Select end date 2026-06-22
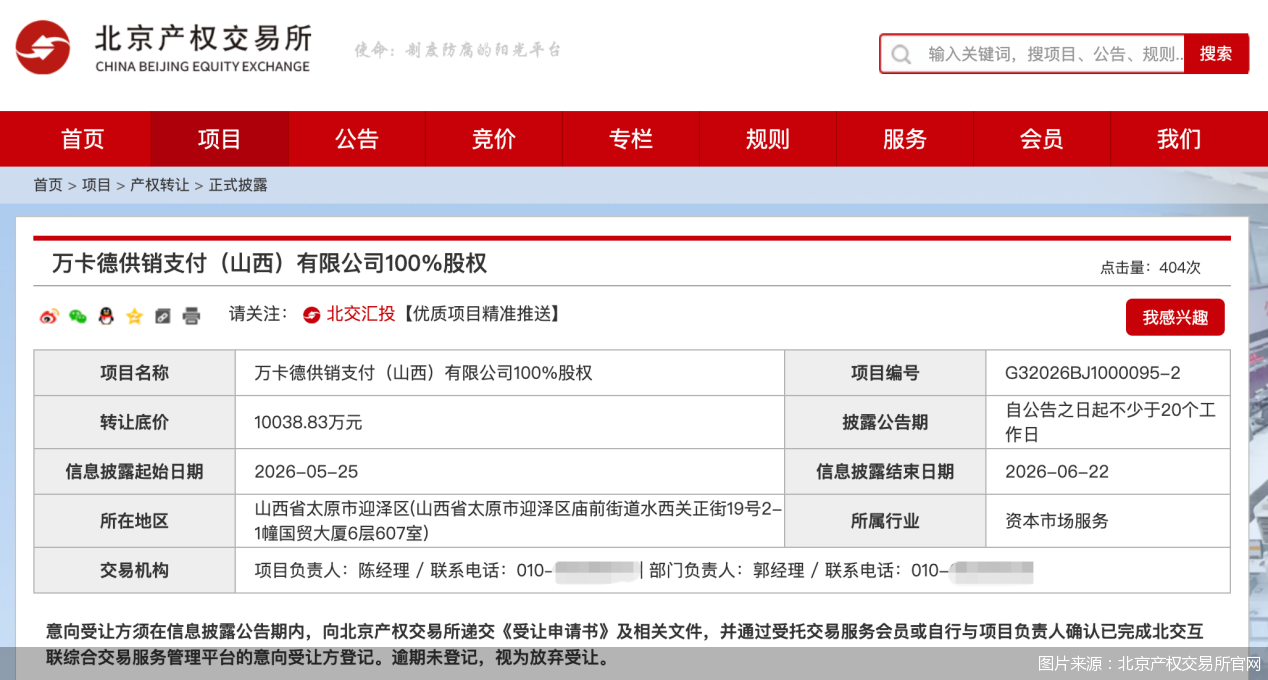The width and height of the screenshot is (1268, 680). tap(1057, 471)
